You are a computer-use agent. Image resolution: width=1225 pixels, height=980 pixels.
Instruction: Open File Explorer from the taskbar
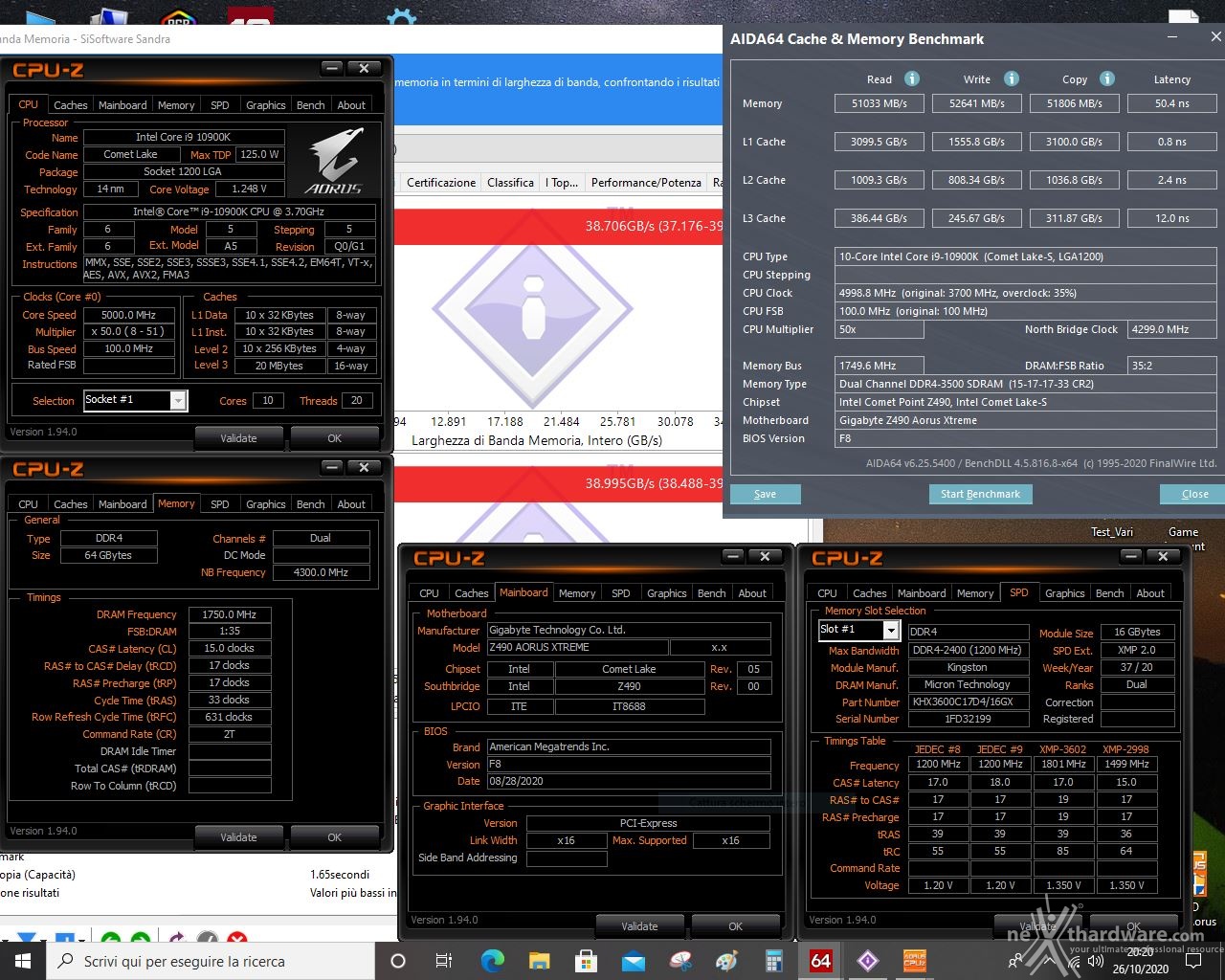[539, 961]
